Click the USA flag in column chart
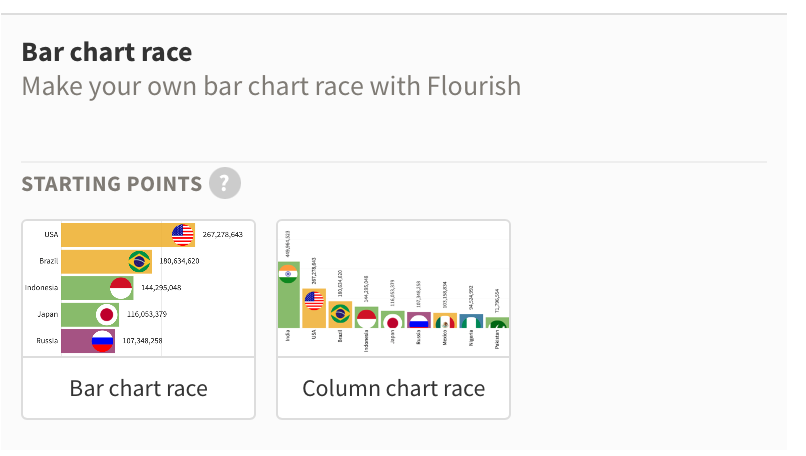 click(314, 301)
